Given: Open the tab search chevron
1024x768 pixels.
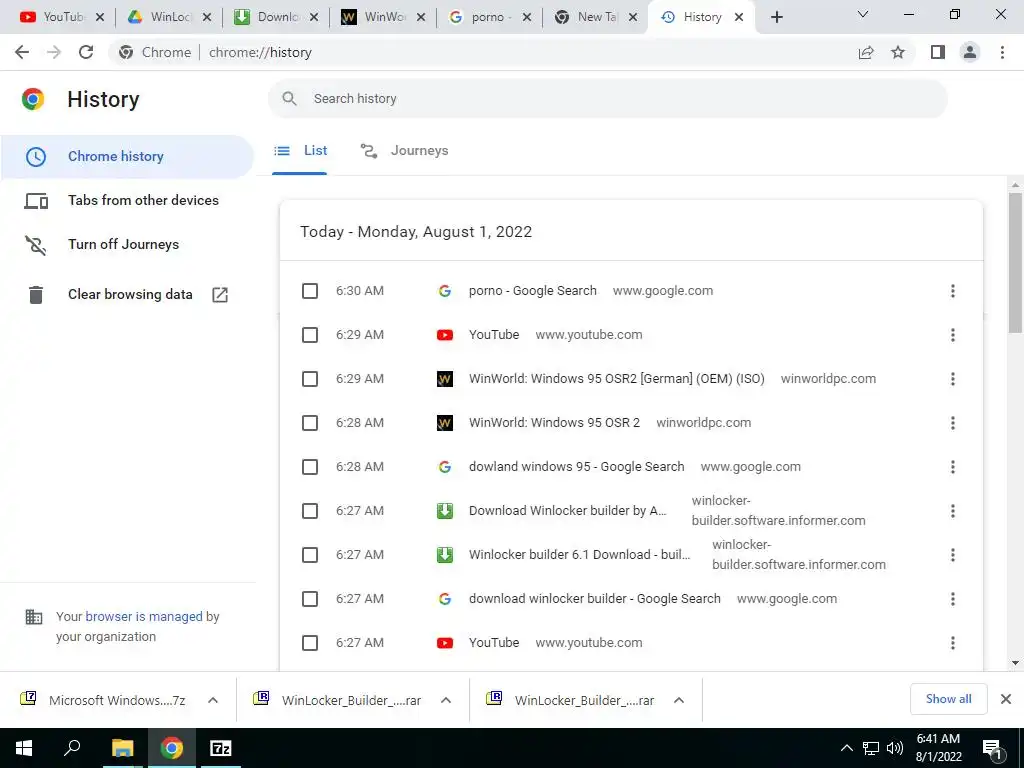Looking at the screenshot, I should click(x=863, y=14).
